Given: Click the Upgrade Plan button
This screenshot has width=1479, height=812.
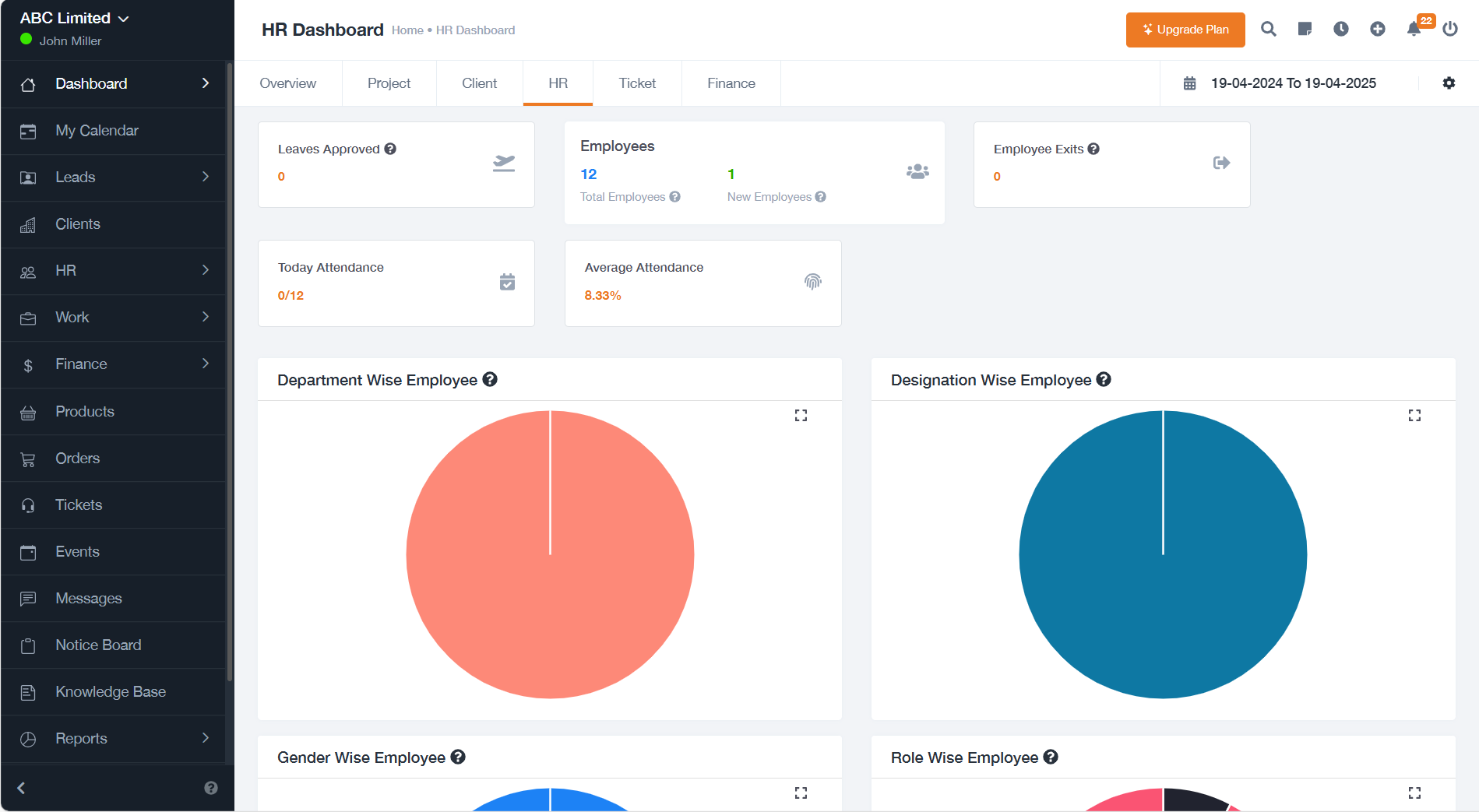Looking at the screenshot, I should pos(1185,30).
